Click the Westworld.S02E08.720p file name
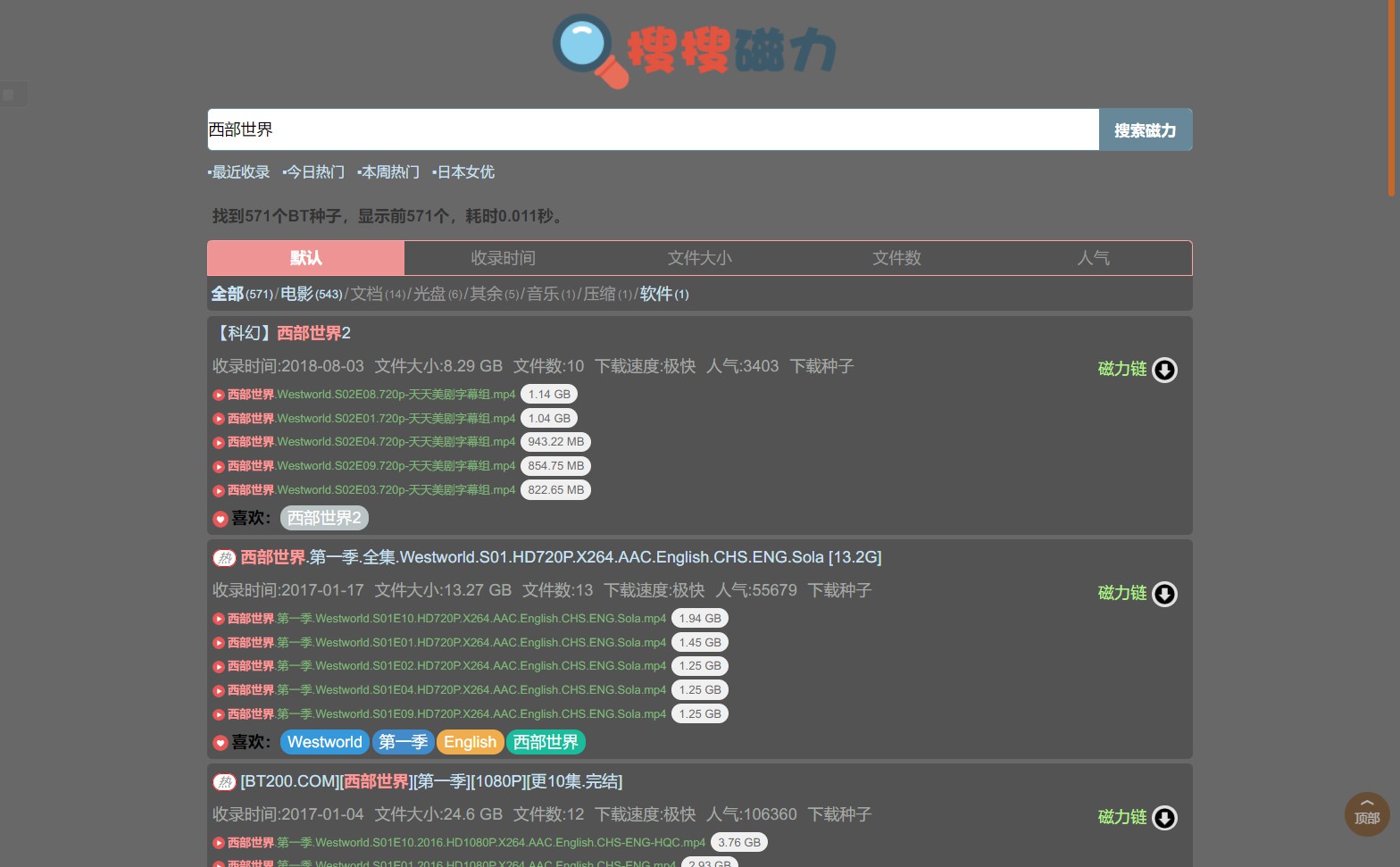The height and width of the screenshot is (867, 1400). 371,395
